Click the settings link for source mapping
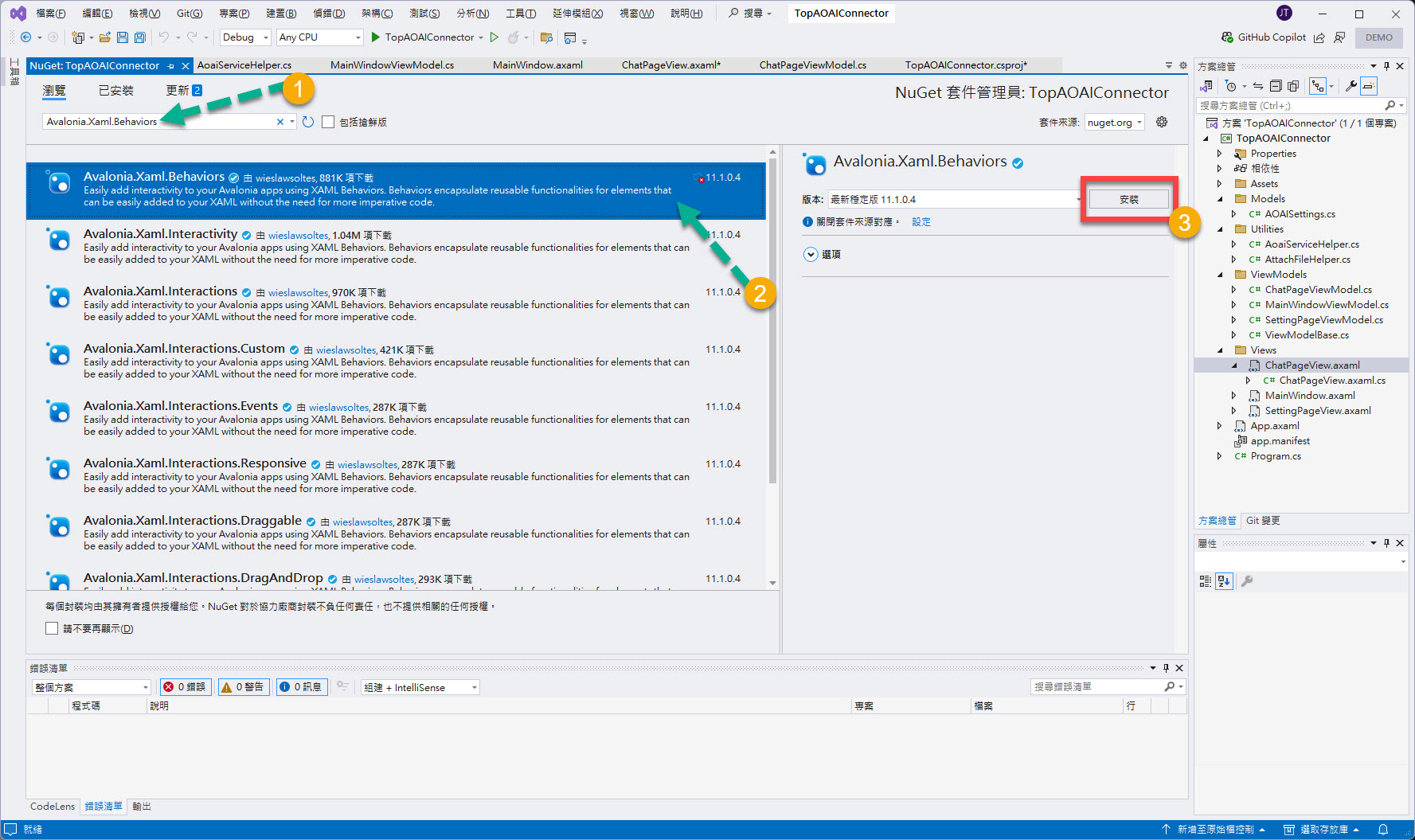Viewport: 1415px width, 840px height. 921,222
